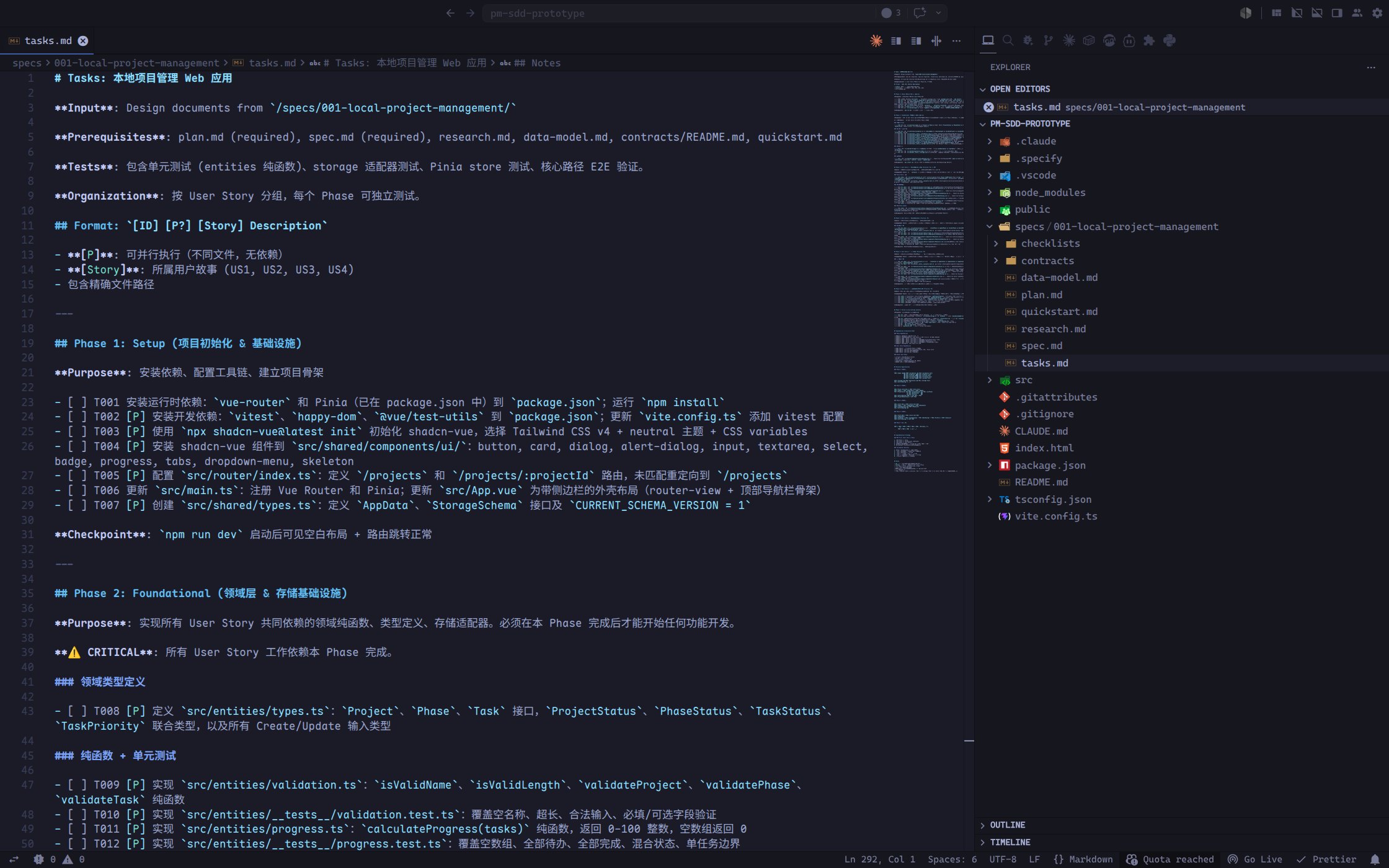Open the Claude starburst sidebar panel
The image size is (1389, 868).
click(1069, 40)
